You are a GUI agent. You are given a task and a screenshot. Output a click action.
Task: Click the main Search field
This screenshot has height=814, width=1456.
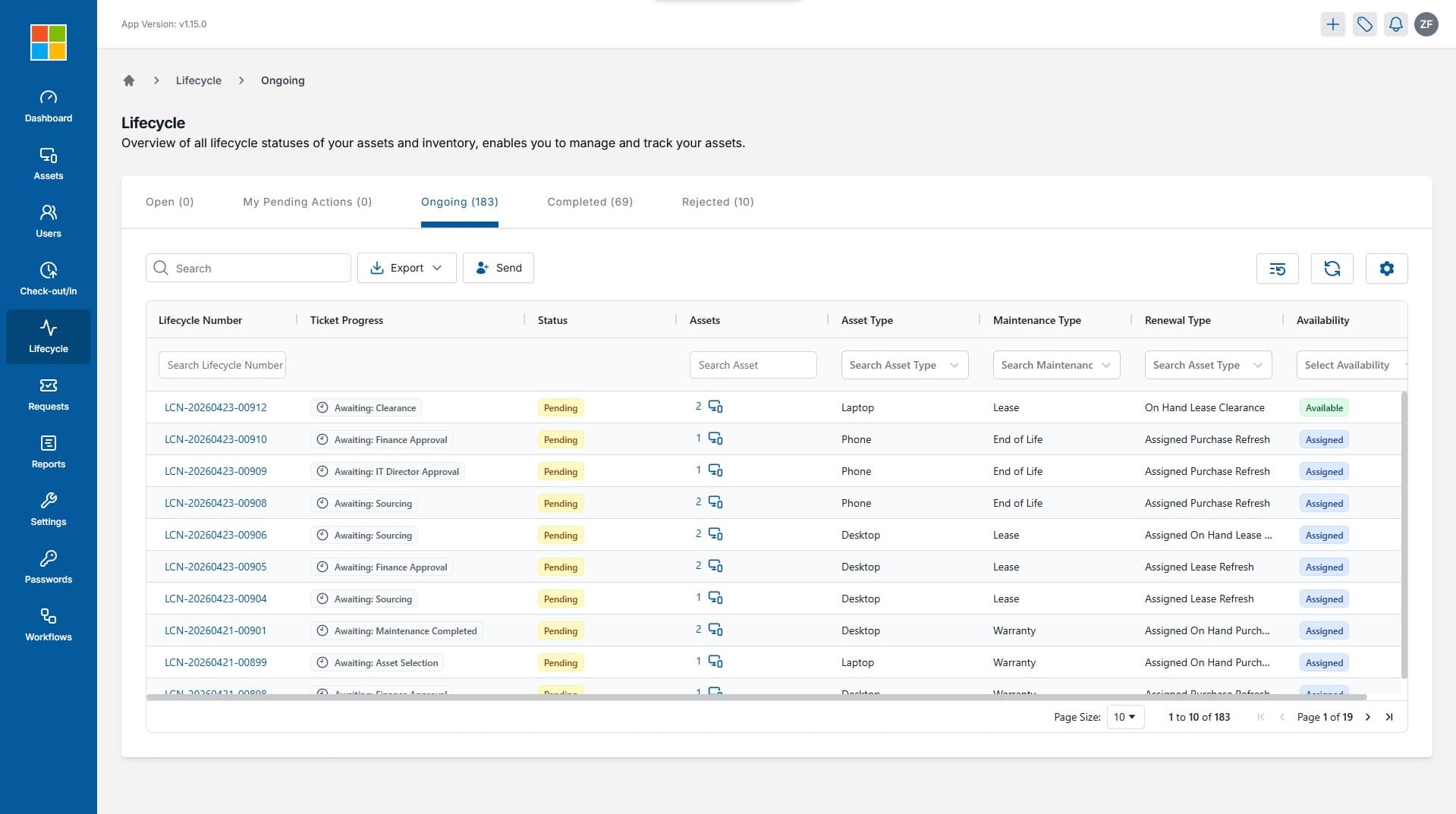click(248, 268)
